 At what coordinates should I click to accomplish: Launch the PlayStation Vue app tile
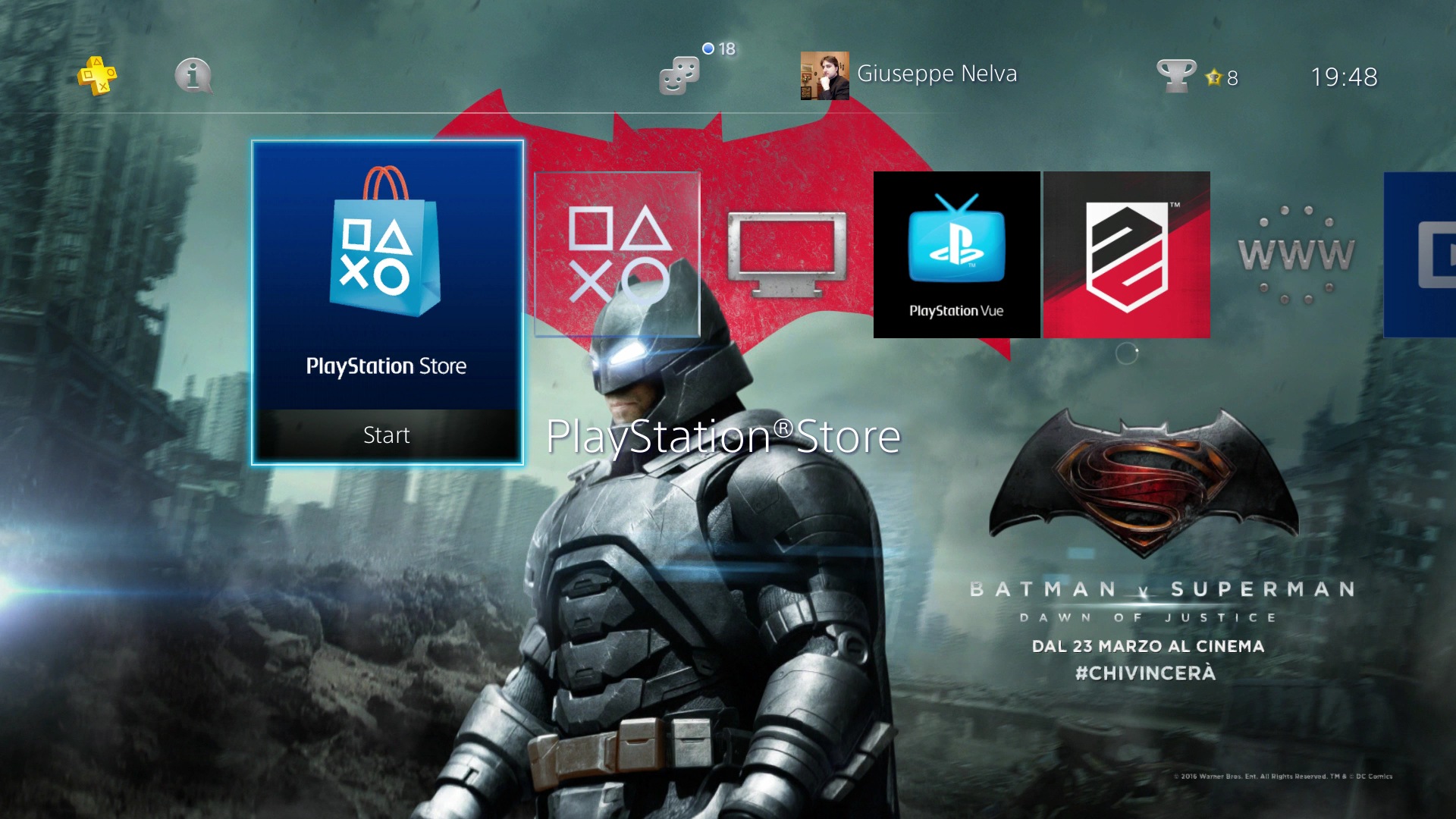click(956, 255)
